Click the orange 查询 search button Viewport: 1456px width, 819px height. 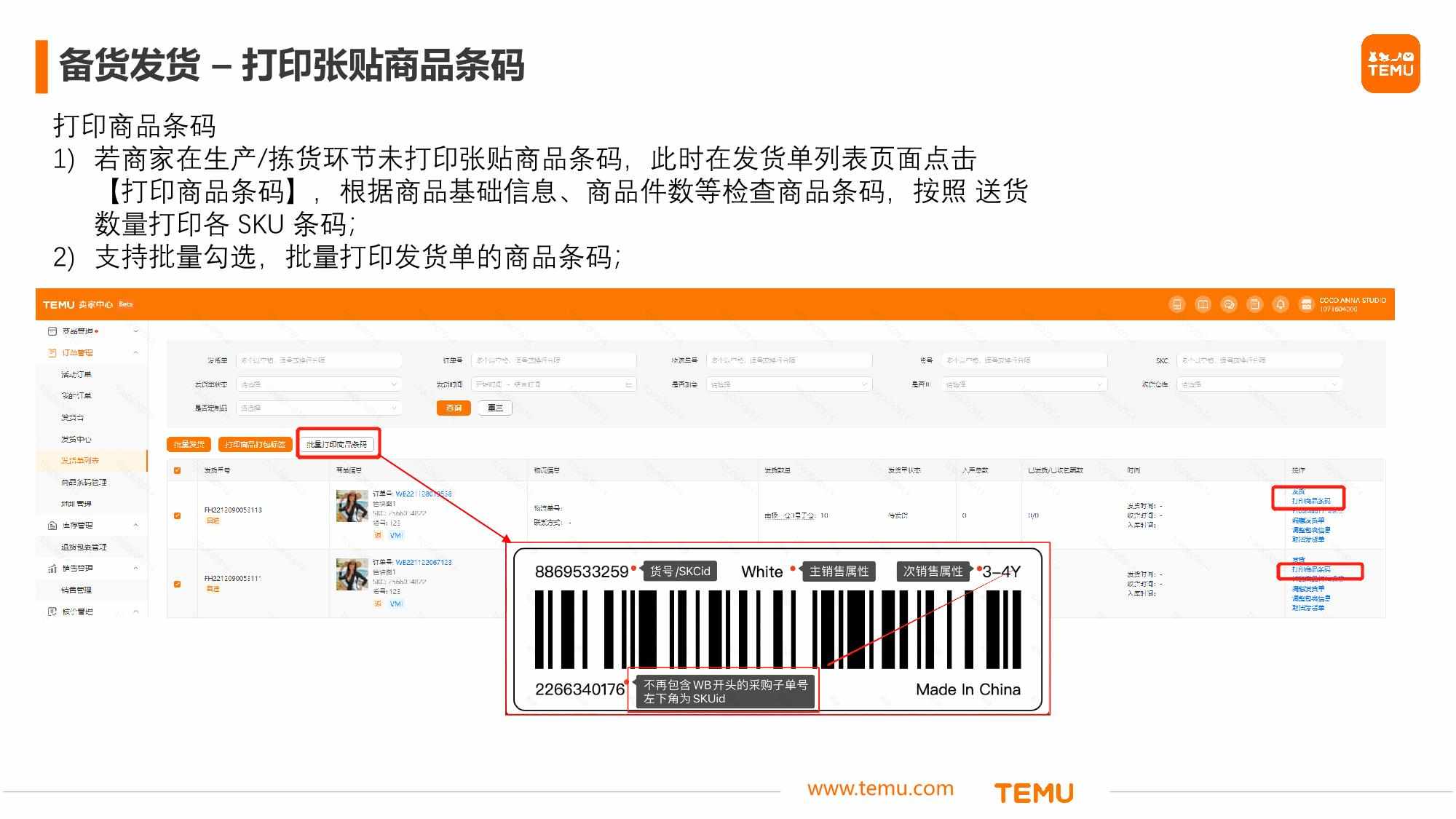click(x=454, y=408)
